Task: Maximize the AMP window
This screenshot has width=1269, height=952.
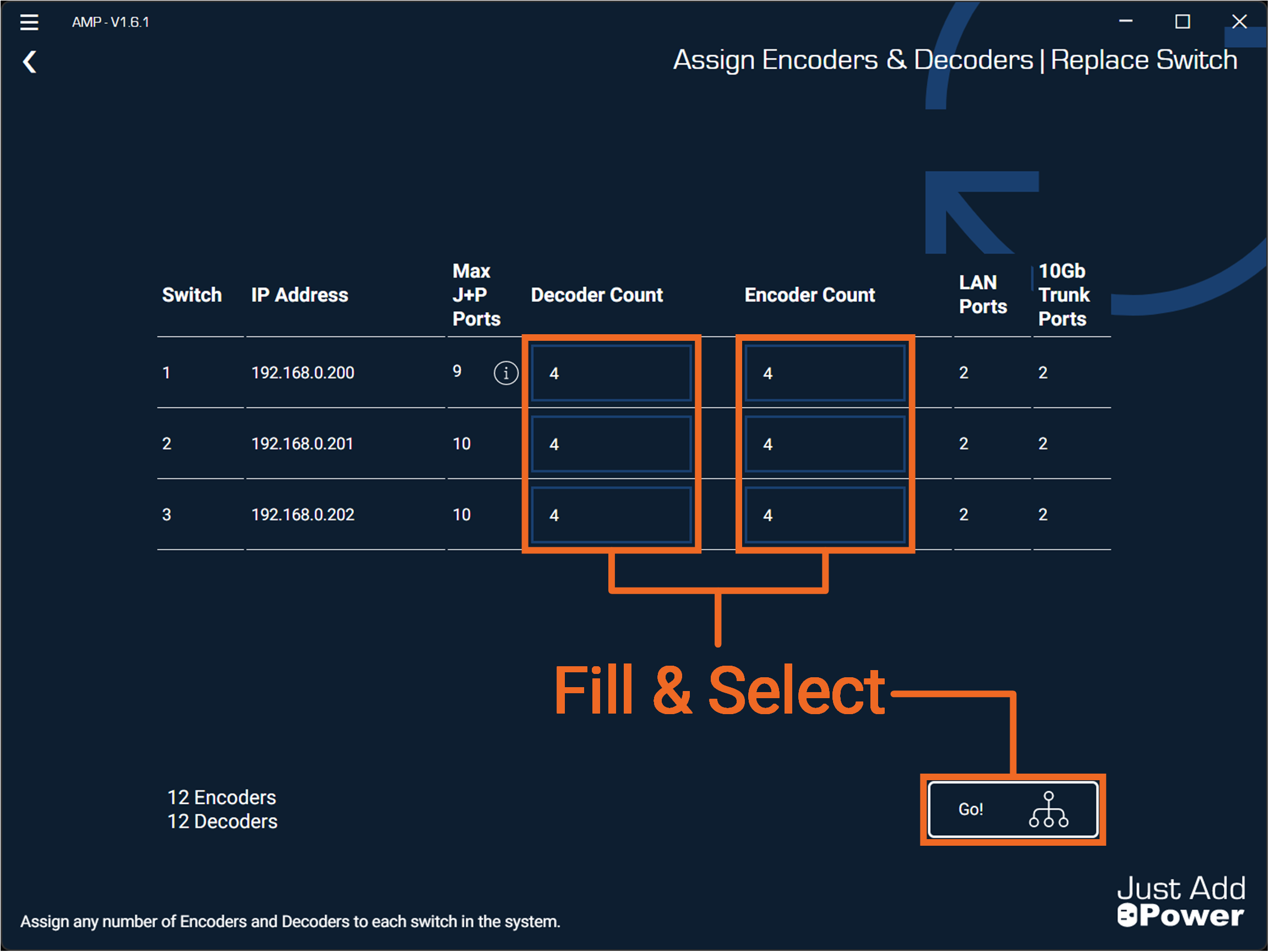Action: coord(1183,22)
